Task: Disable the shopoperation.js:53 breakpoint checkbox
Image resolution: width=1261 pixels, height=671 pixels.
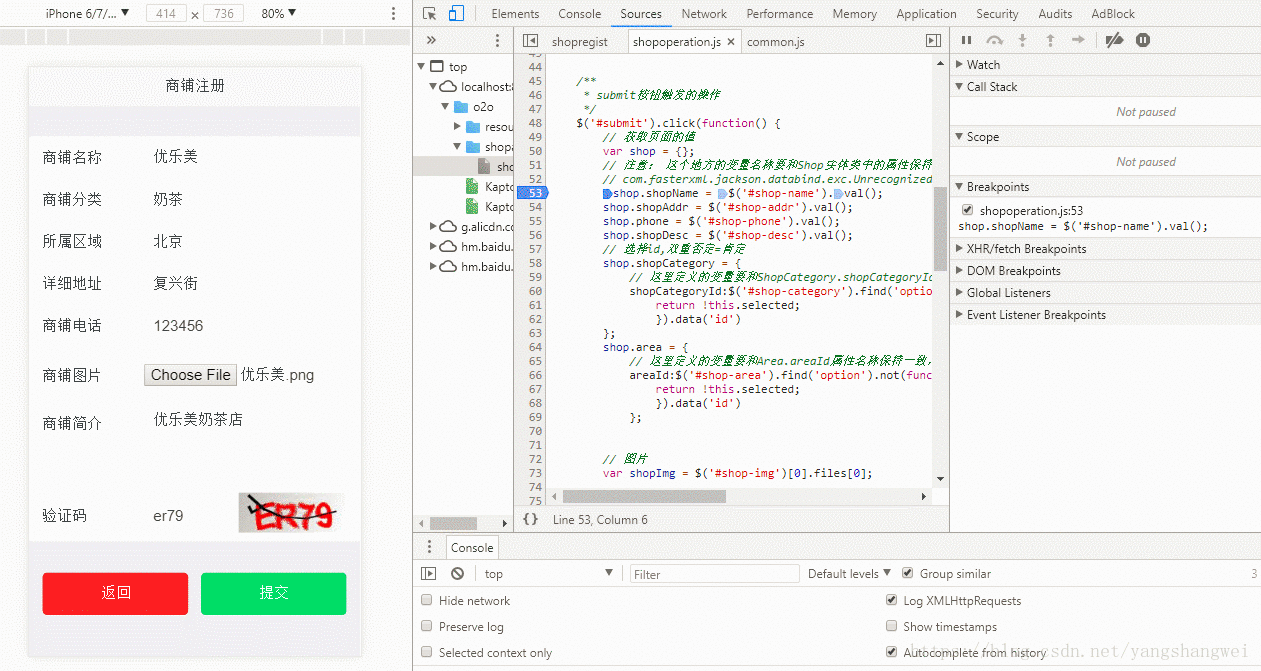Action: [x=967, y=211]
